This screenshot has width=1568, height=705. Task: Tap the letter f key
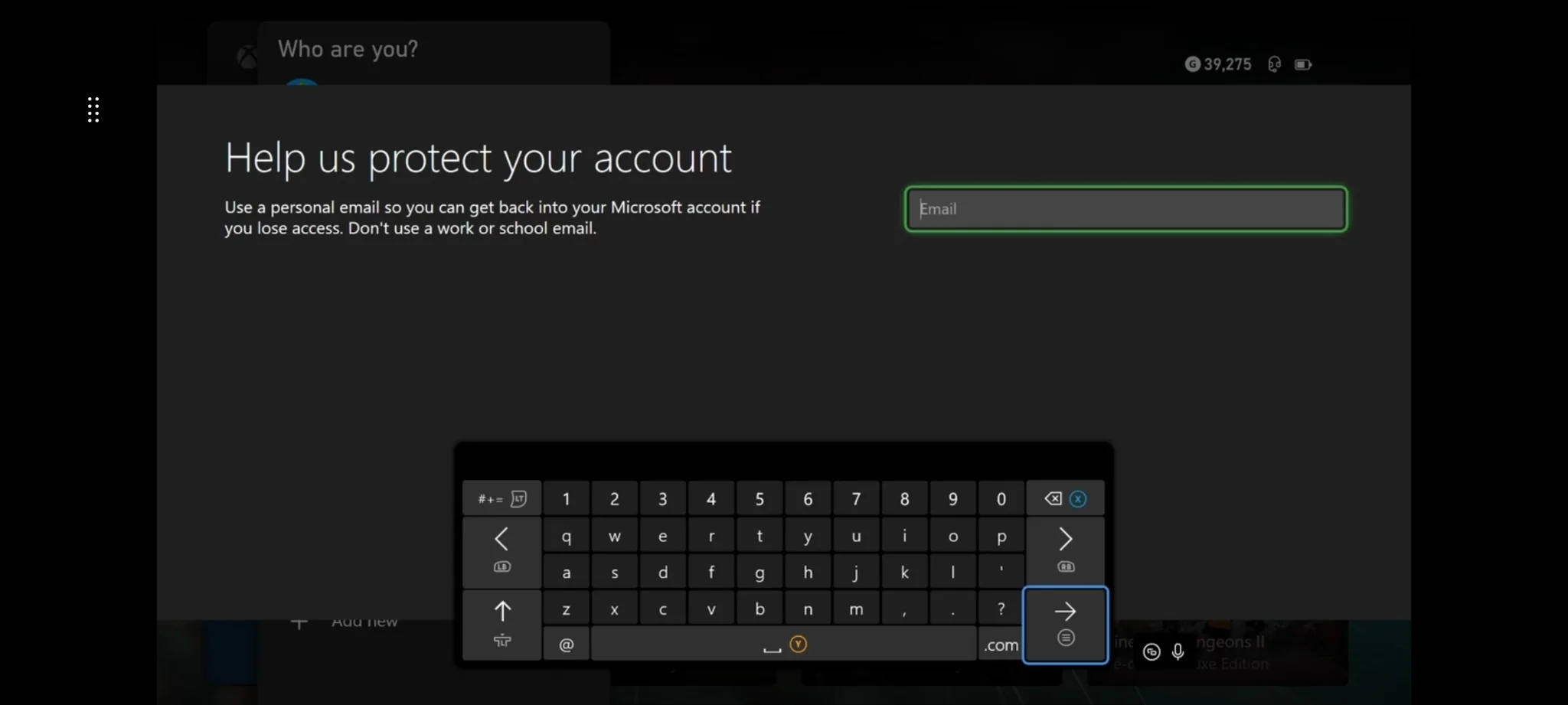point(710,572)
